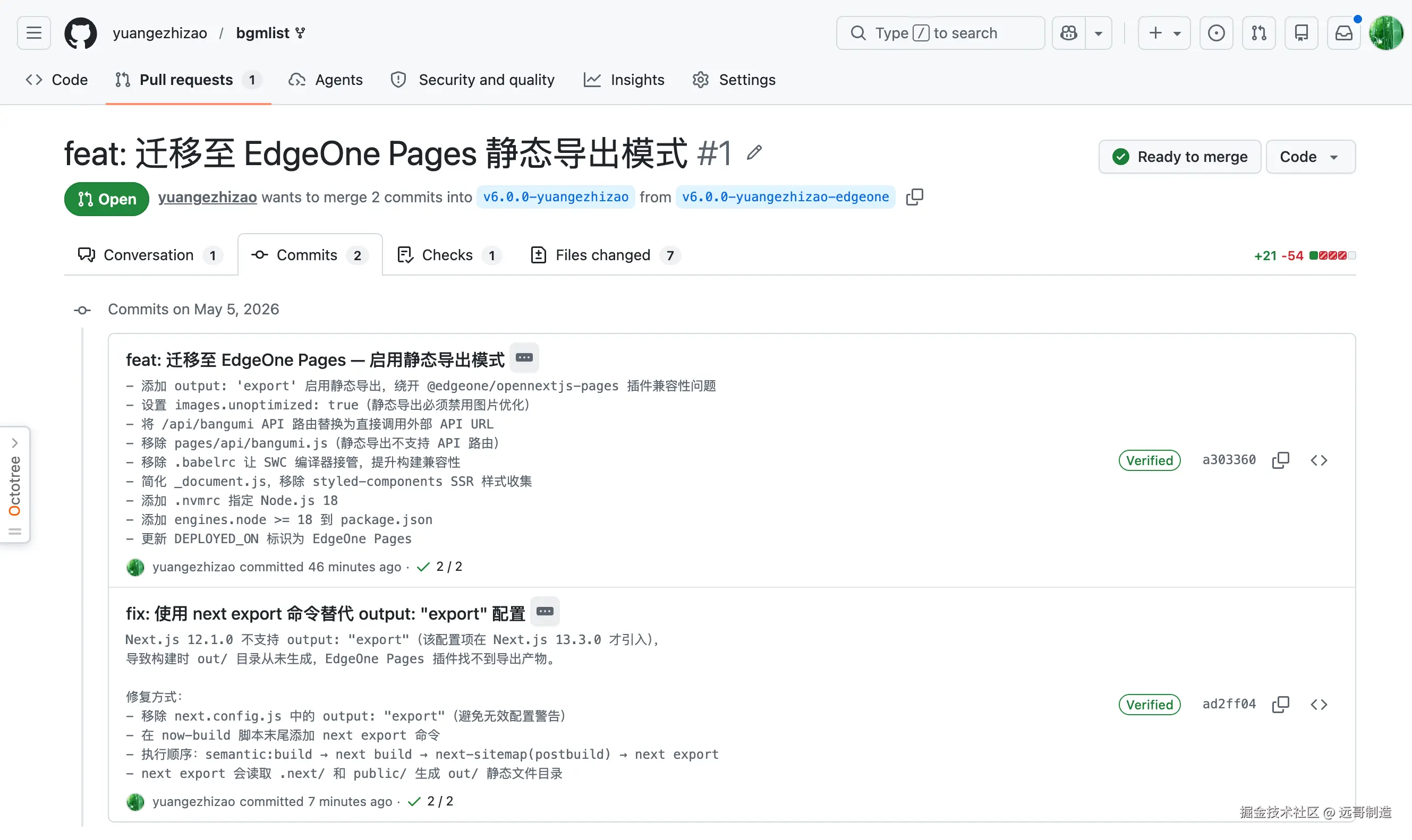Expand the Octotree sidebar panel

(x=15, y=485)
